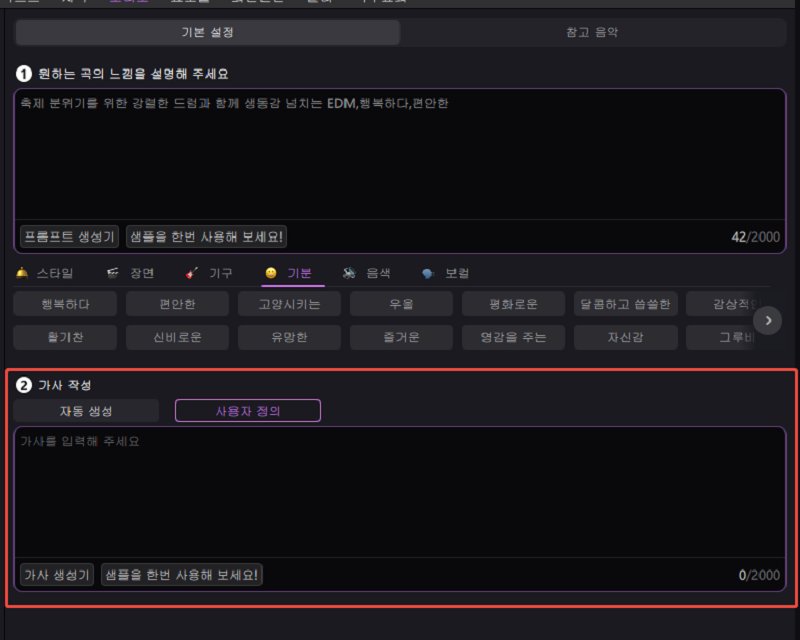Switch to the 참고 음악 tab
Screen dimensions: 800x640
coord(592,32)
